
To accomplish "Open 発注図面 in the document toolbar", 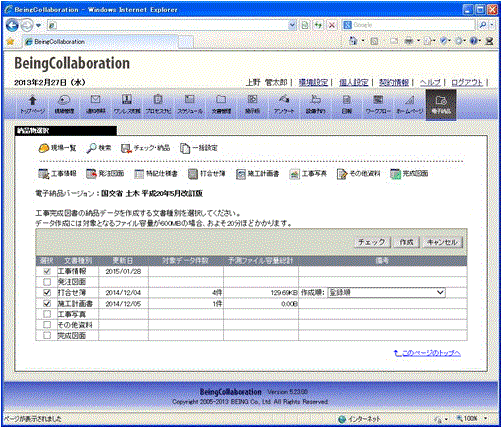I will 105,173.
